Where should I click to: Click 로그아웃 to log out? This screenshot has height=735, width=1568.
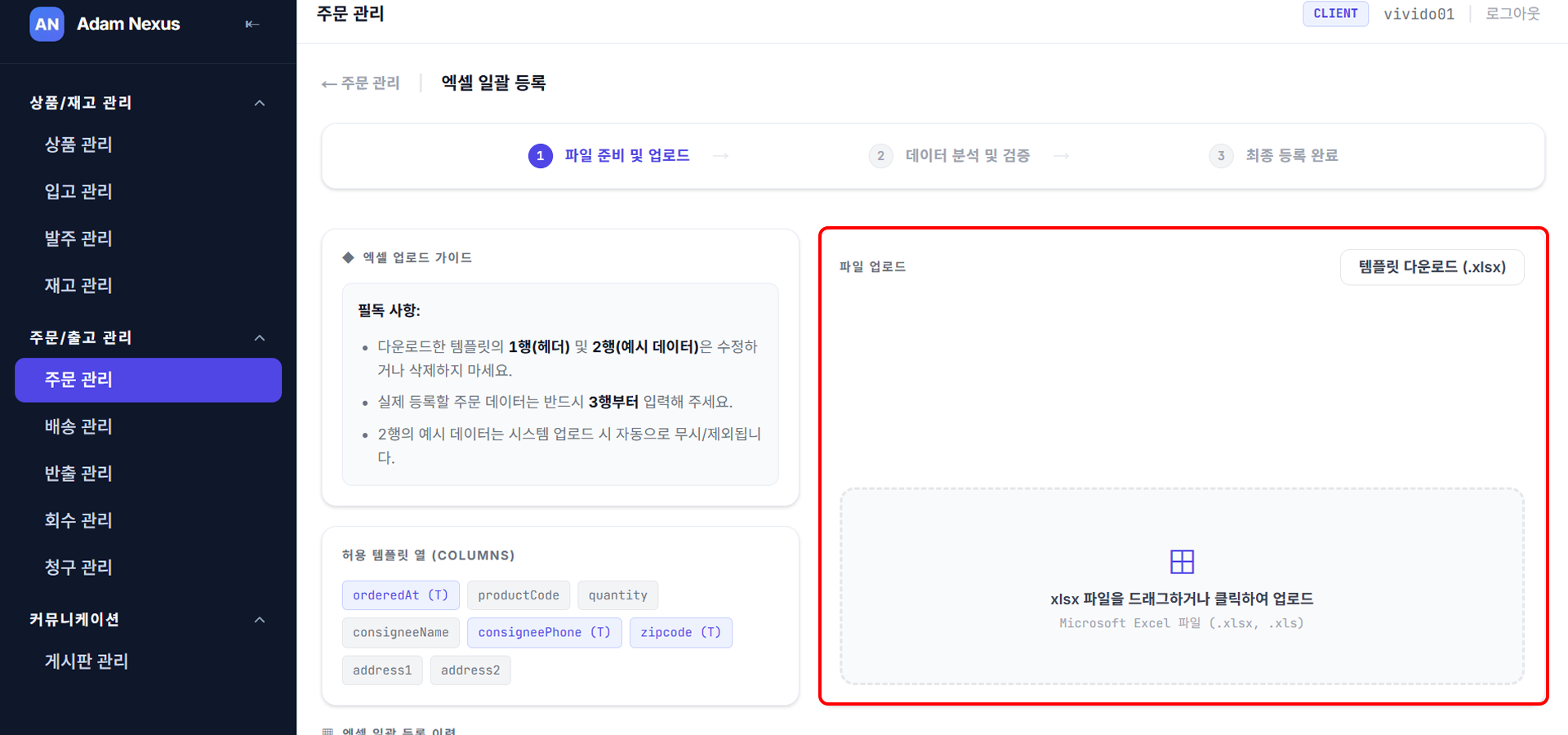[x=1512, y=14]
